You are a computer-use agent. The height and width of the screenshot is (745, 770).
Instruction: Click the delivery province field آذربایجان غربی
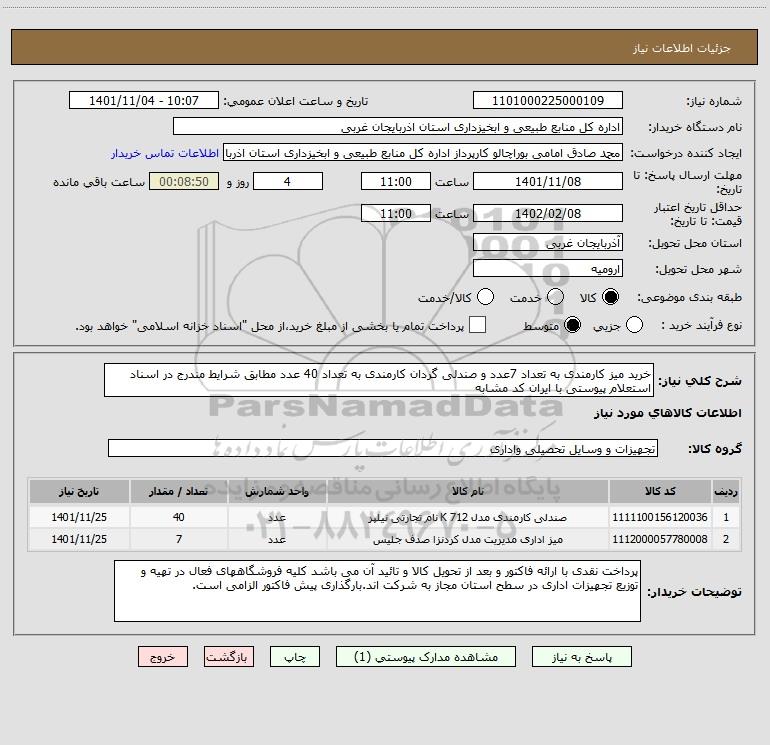(548, 243)
